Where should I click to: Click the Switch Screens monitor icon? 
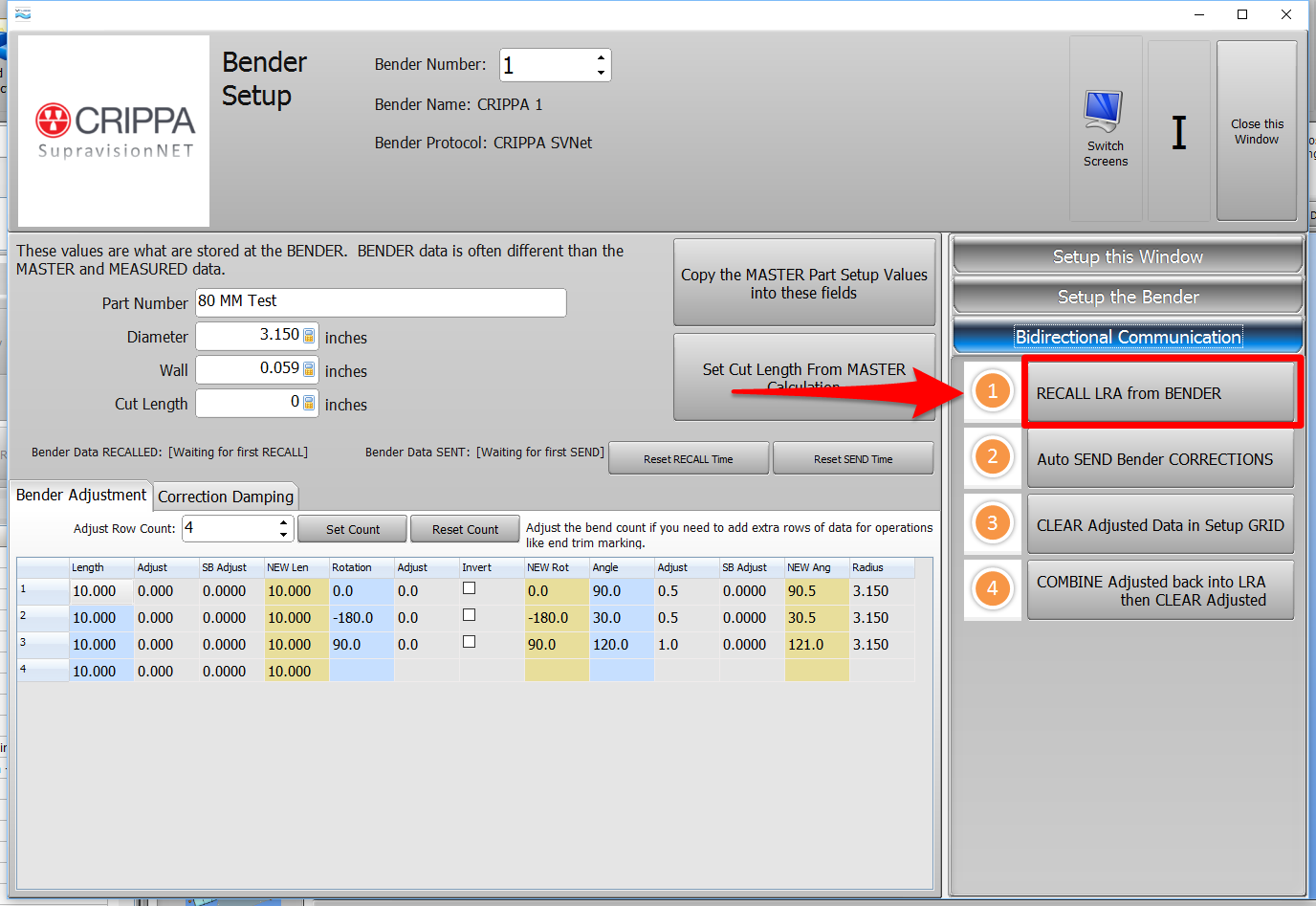[x=1104, y=112]
